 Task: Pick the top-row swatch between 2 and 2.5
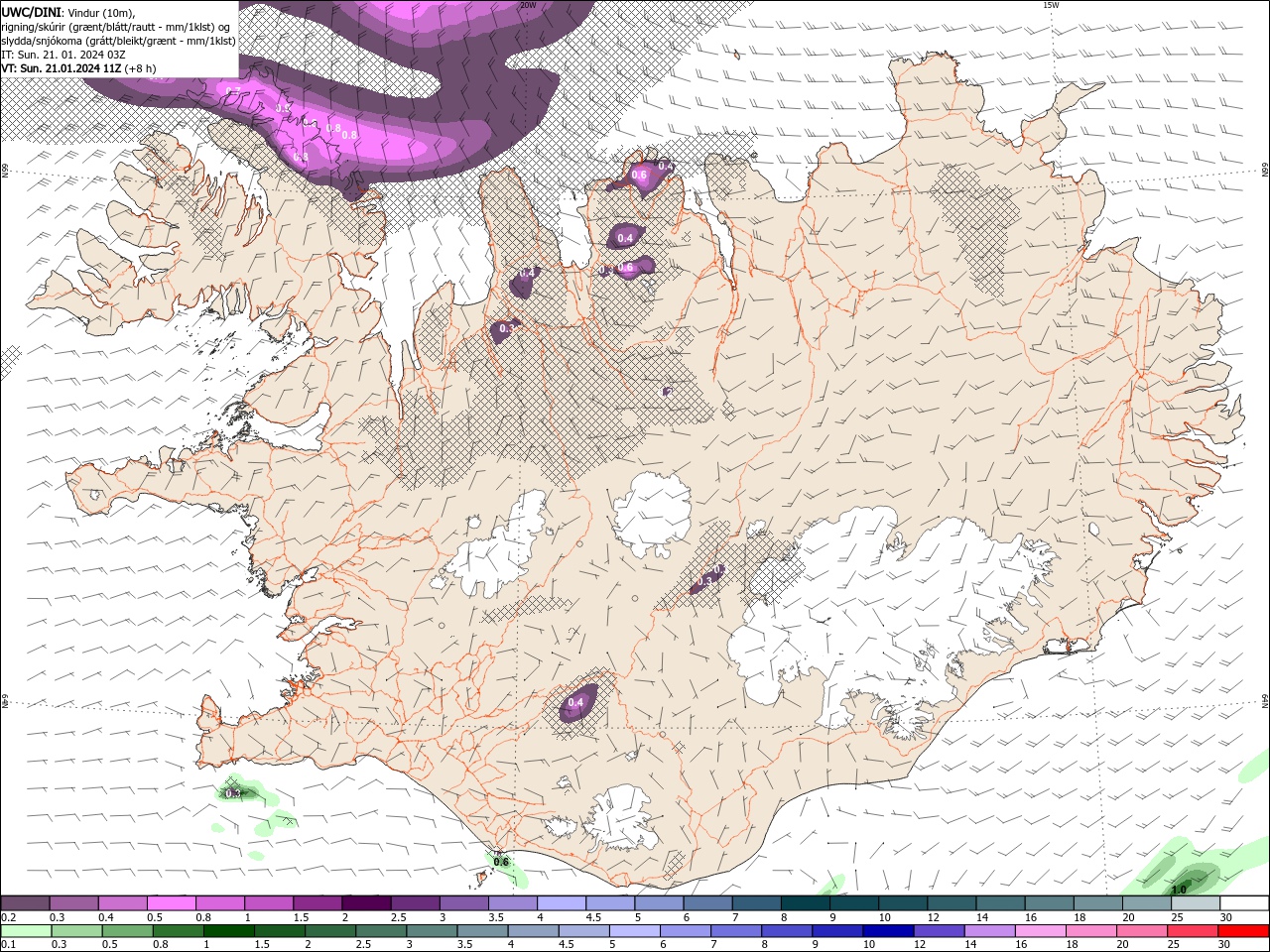coord(366,902)
